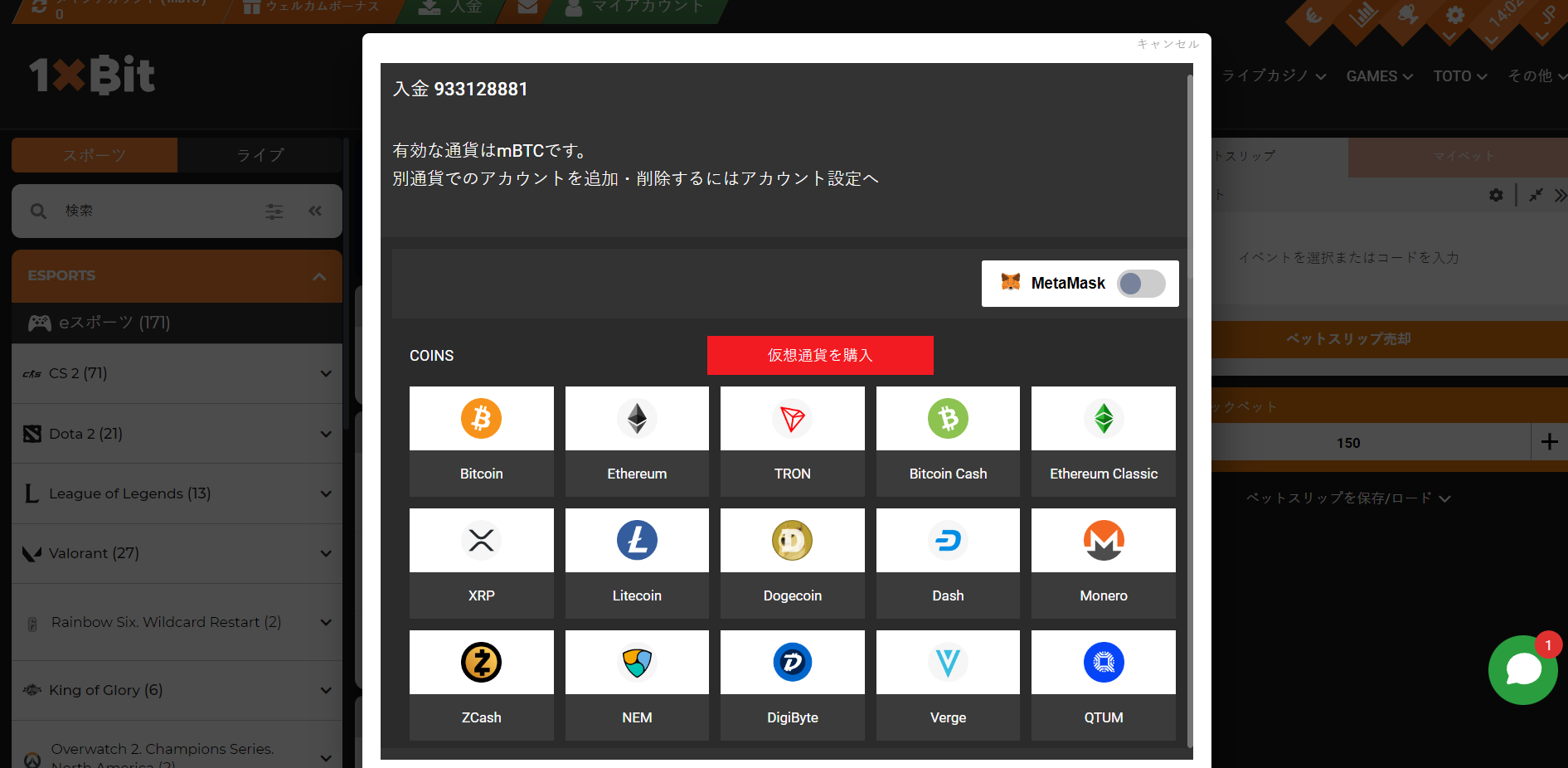Select the Litecoin icon
The image size is (1568, 768).
pos(637,541)
